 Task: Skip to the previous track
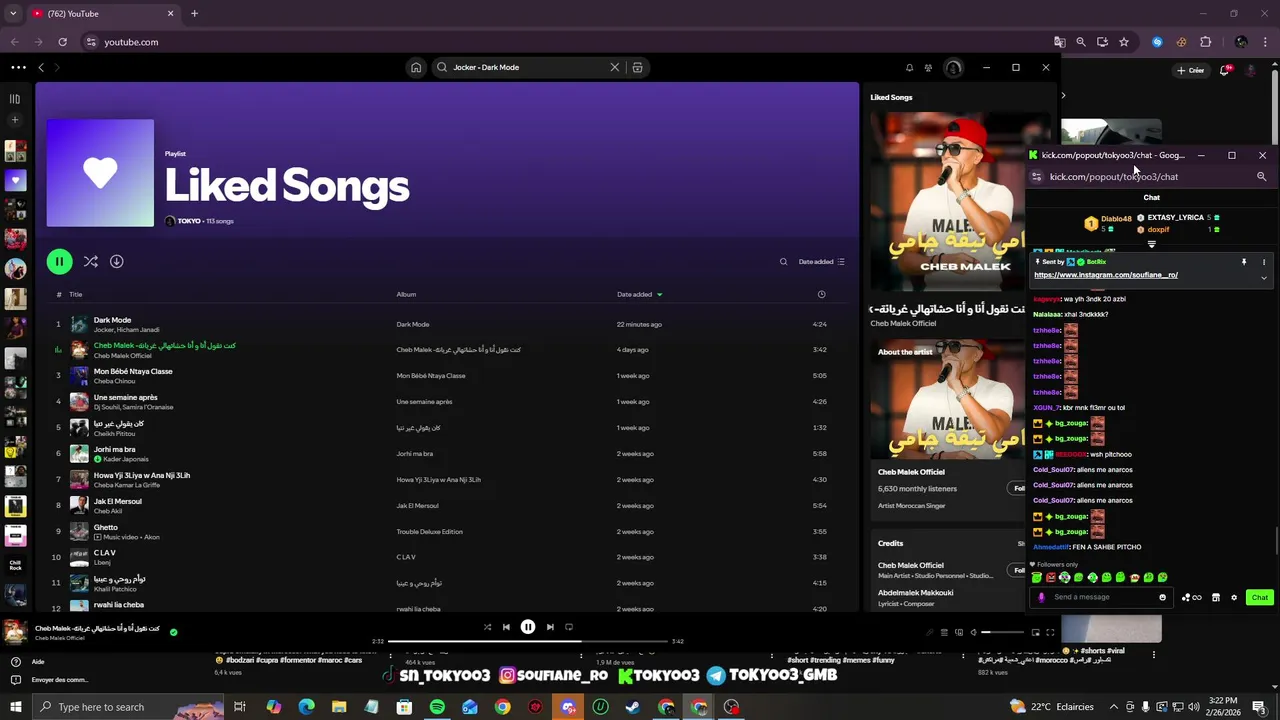tap(506, 627)
